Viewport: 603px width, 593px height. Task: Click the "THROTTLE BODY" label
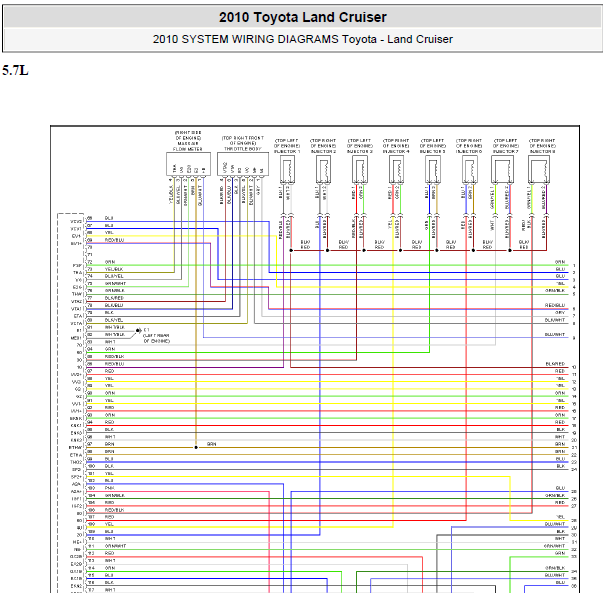point(243,149)
